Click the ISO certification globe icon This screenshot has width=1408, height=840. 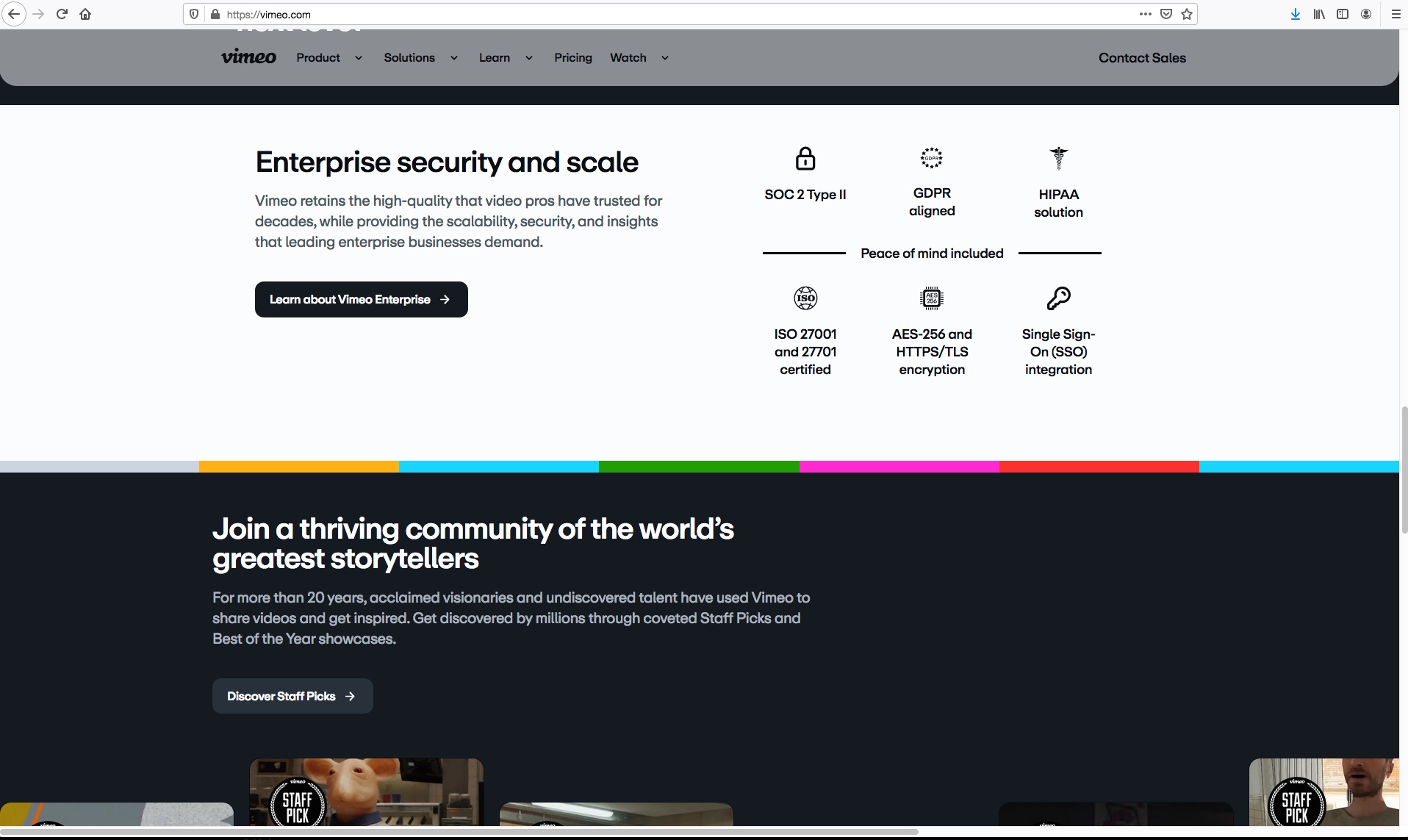pyautogui.click(x=805, y=298)
